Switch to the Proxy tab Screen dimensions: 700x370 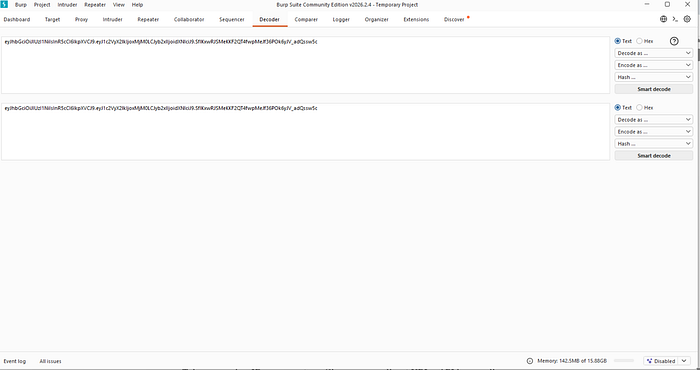81,20
